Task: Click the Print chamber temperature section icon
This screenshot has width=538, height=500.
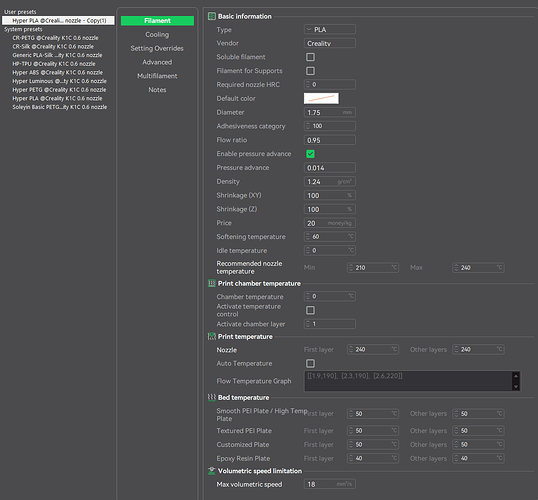Action: [212, 283]
